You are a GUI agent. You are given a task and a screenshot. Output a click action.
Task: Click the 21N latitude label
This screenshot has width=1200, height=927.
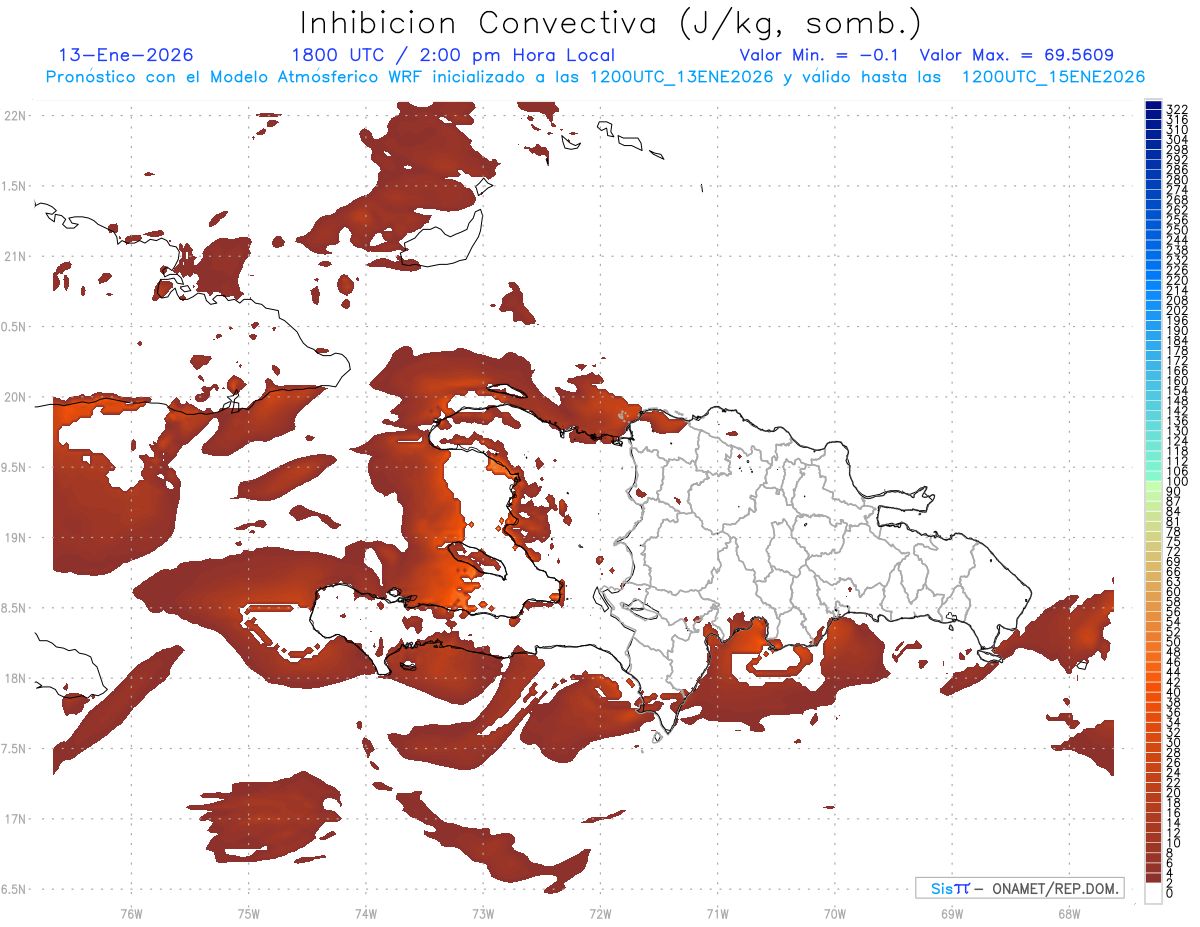tap(16, 257)
